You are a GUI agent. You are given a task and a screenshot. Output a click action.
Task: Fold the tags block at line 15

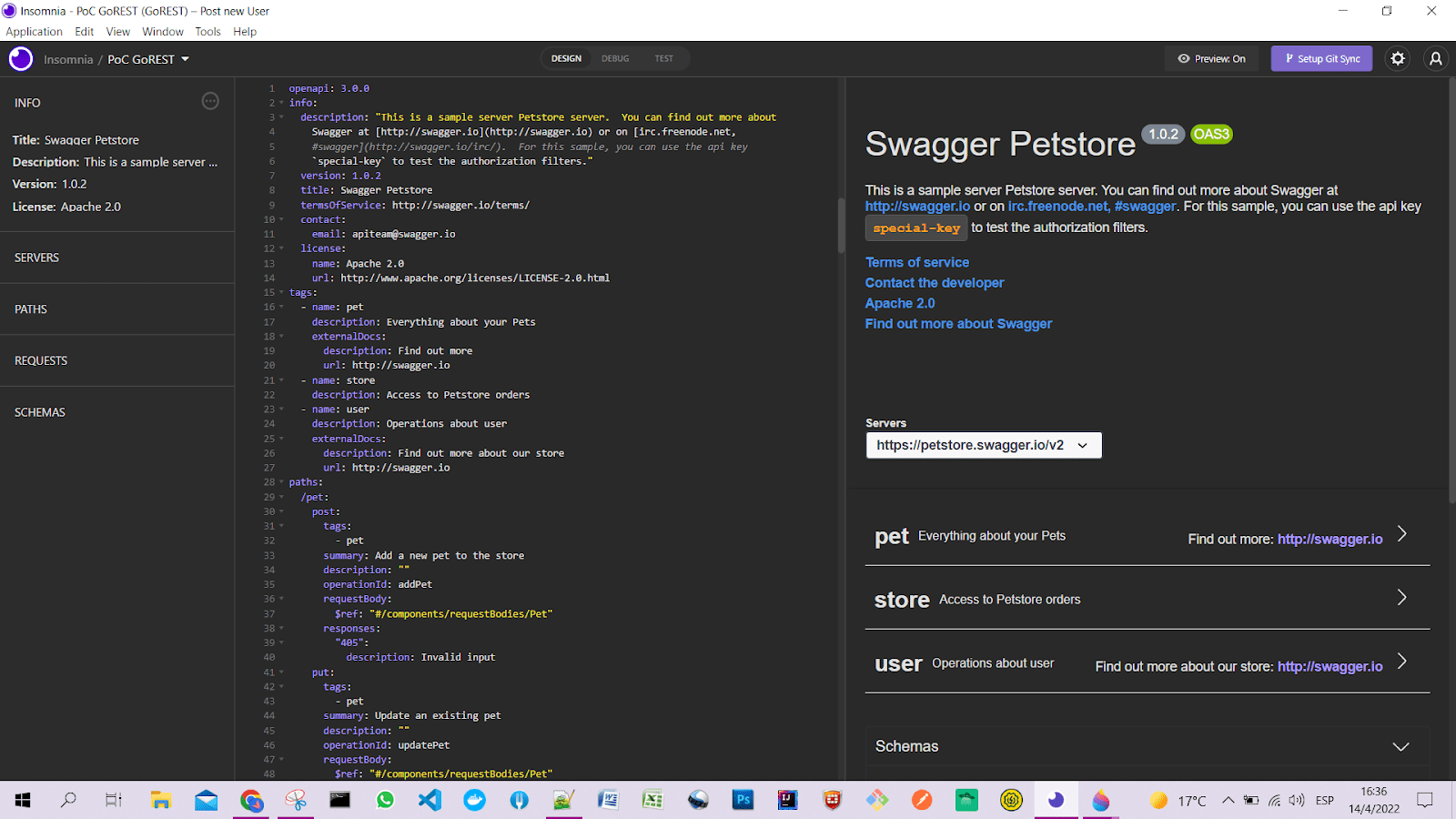click(281, 293)
